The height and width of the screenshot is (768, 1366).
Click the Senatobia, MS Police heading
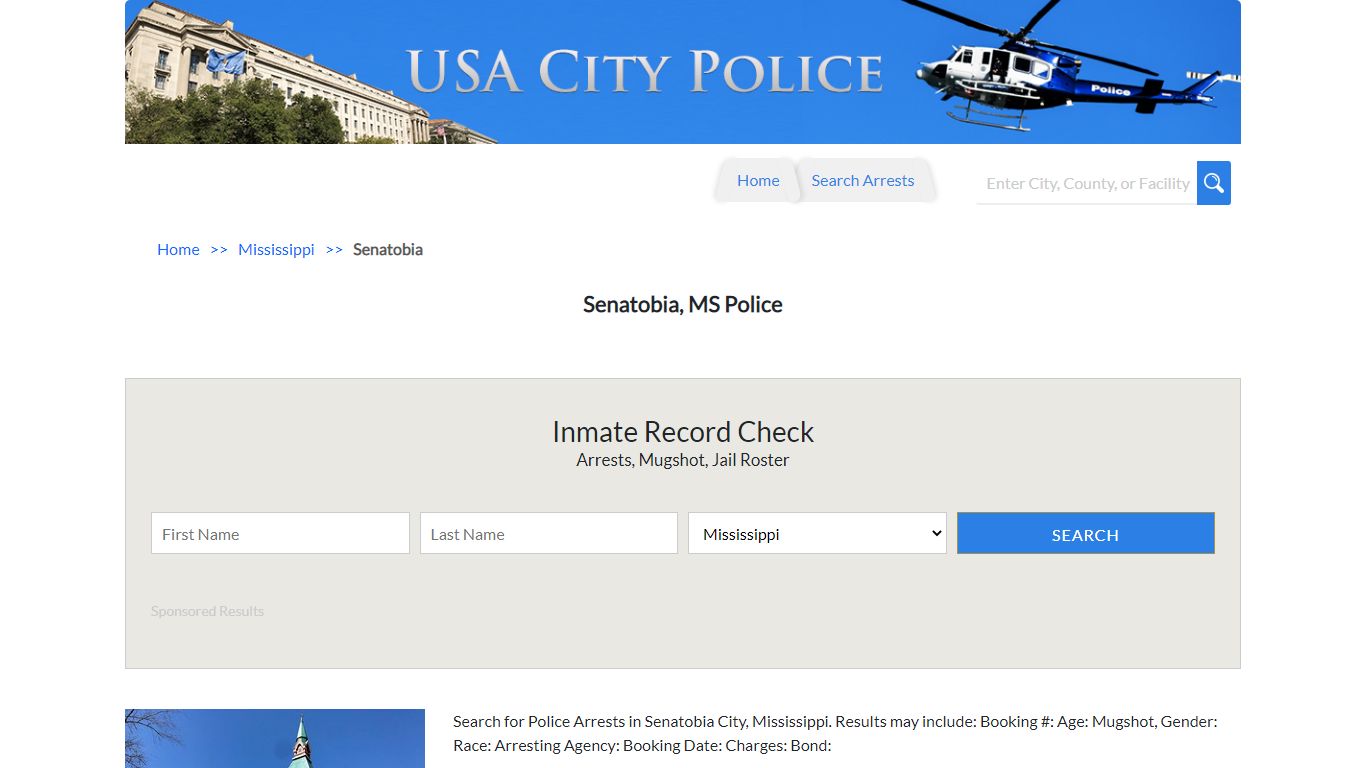click(x=683, y=304)
